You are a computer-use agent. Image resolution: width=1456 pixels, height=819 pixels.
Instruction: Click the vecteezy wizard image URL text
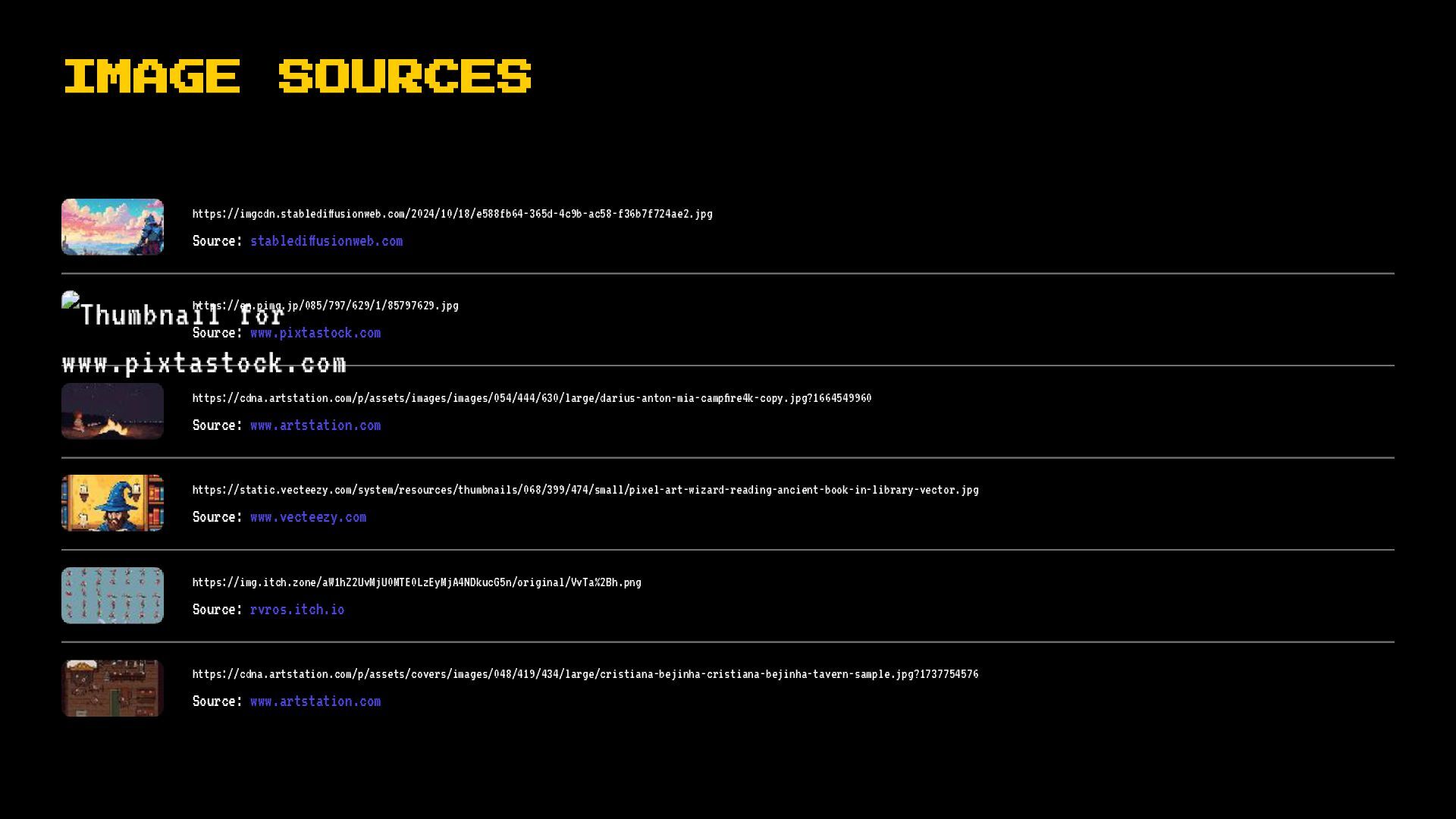click(585, 490)
